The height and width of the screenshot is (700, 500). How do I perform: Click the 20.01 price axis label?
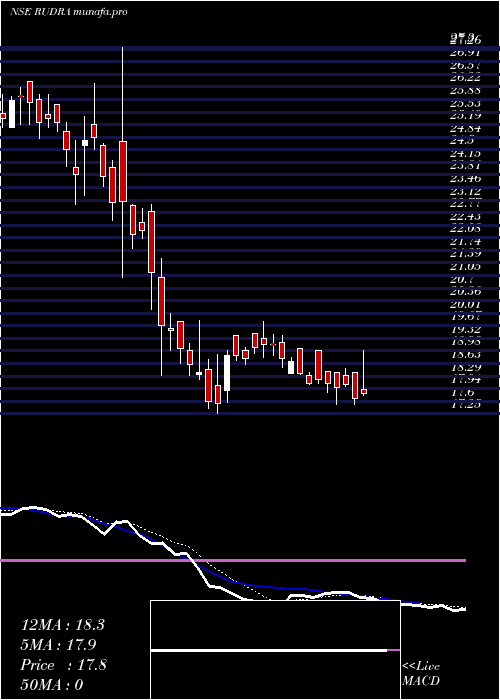click(x=465, y=305)
